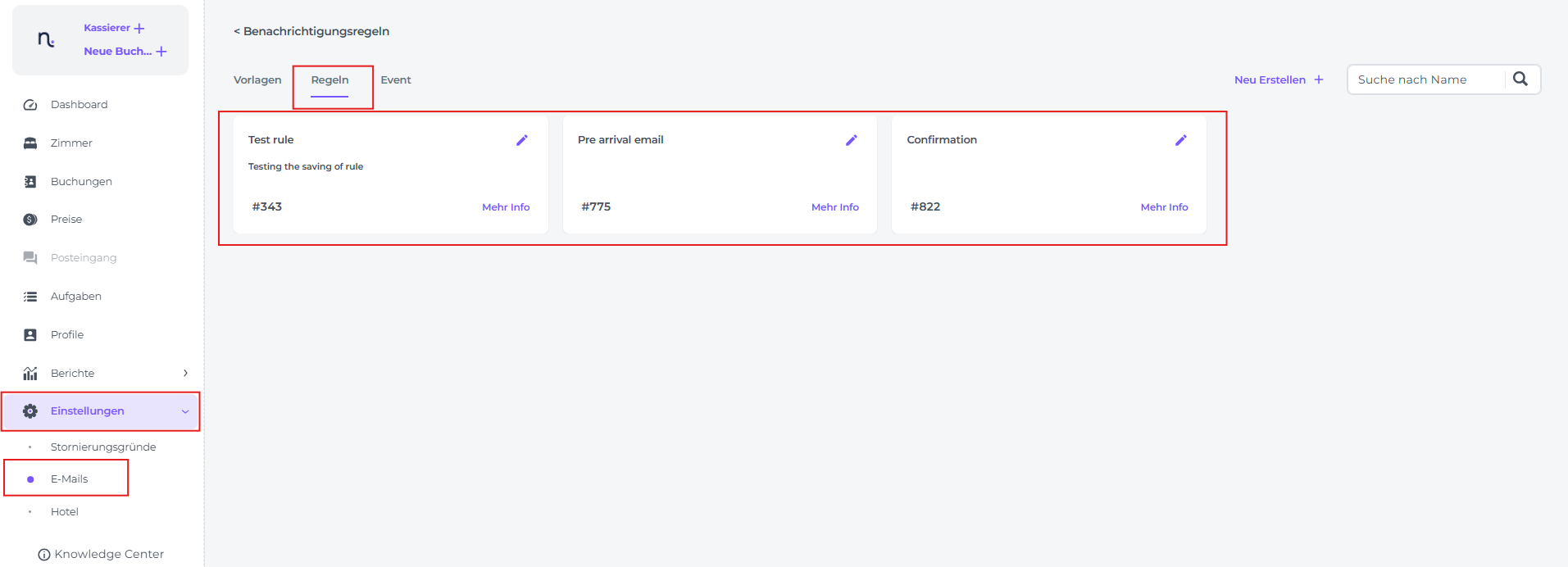This screenshot has height=567, width=1568.
Task: Go back via Benachrichtigungsregeln link
Action: pos(311,31)
